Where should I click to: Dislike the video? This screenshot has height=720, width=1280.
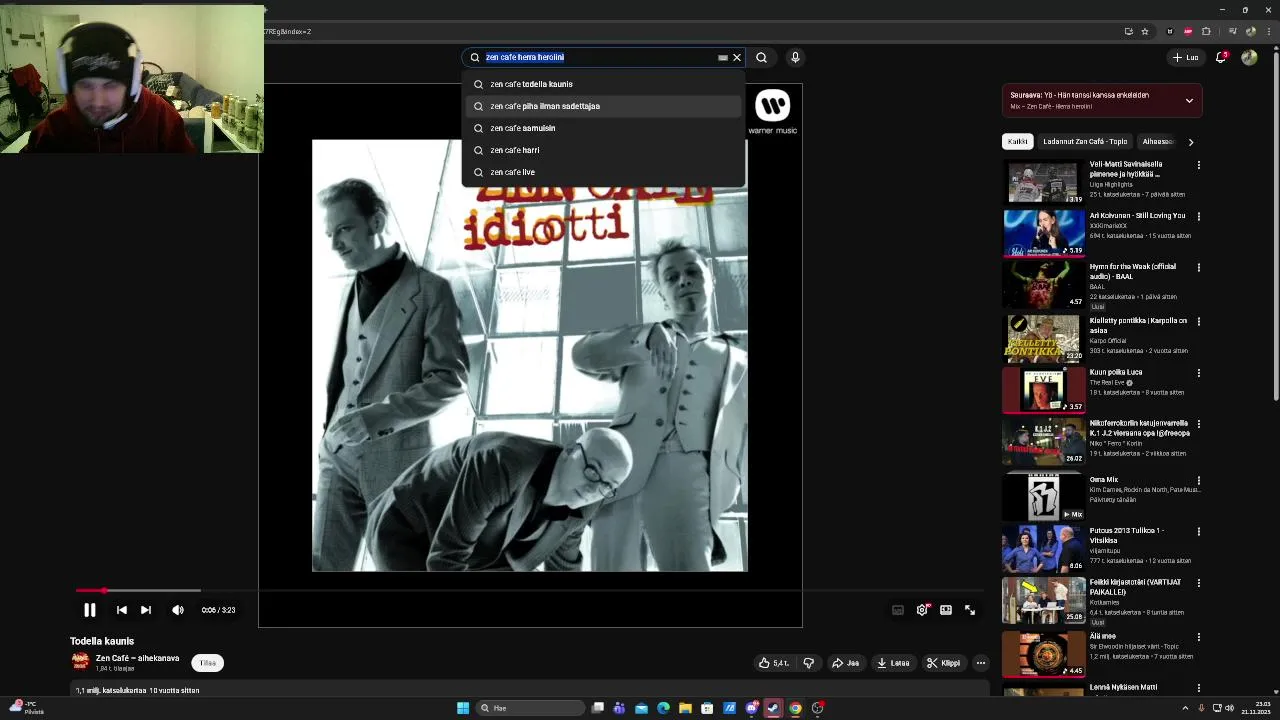pyautogui.click(x=809, y=663)
